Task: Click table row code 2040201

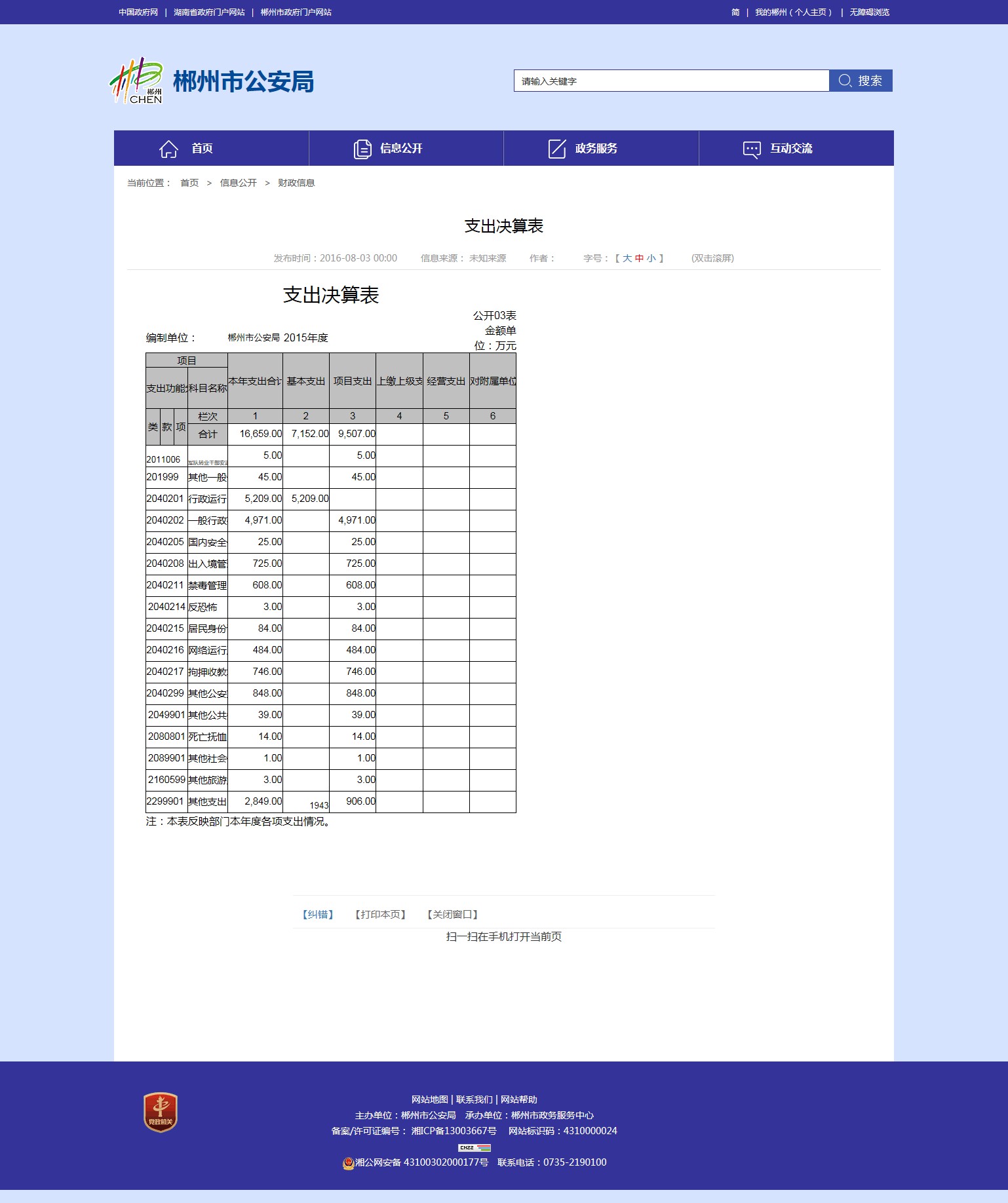Action: click(165, 499)
